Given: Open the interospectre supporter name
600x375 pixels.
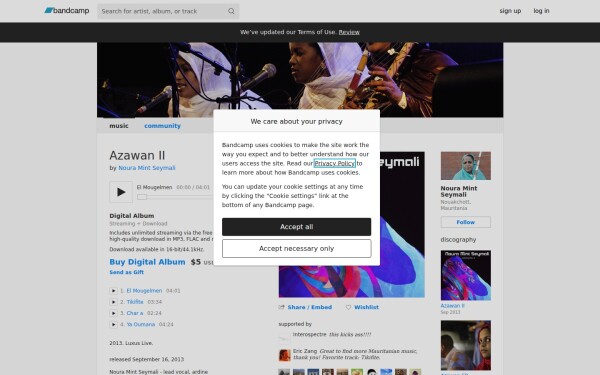Looking at the screenshot, I should (310, 334).
